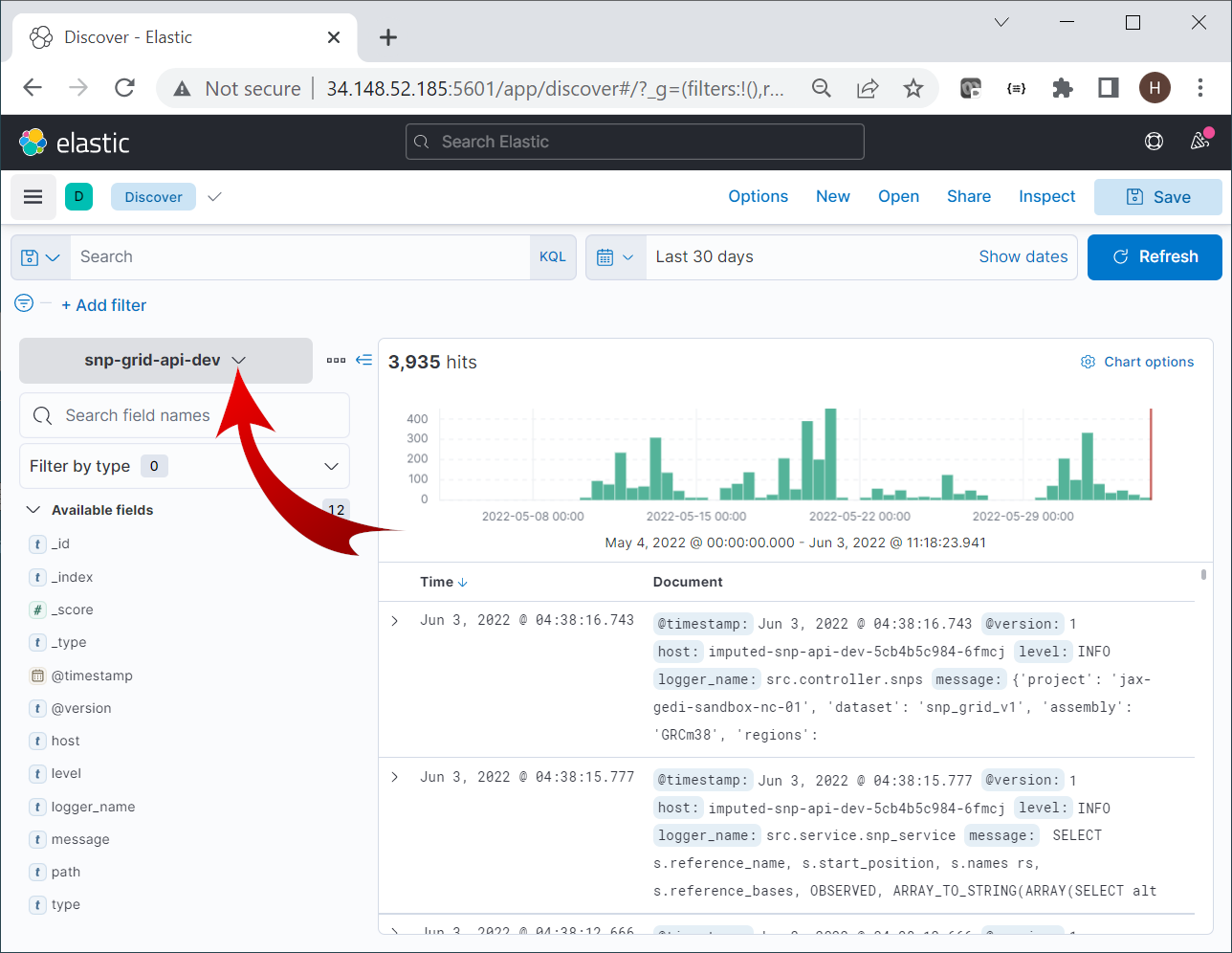The height and width of the screenshot is (953, 1232).
Task: Click the query Search input
Action: click(x=300, y=257)
